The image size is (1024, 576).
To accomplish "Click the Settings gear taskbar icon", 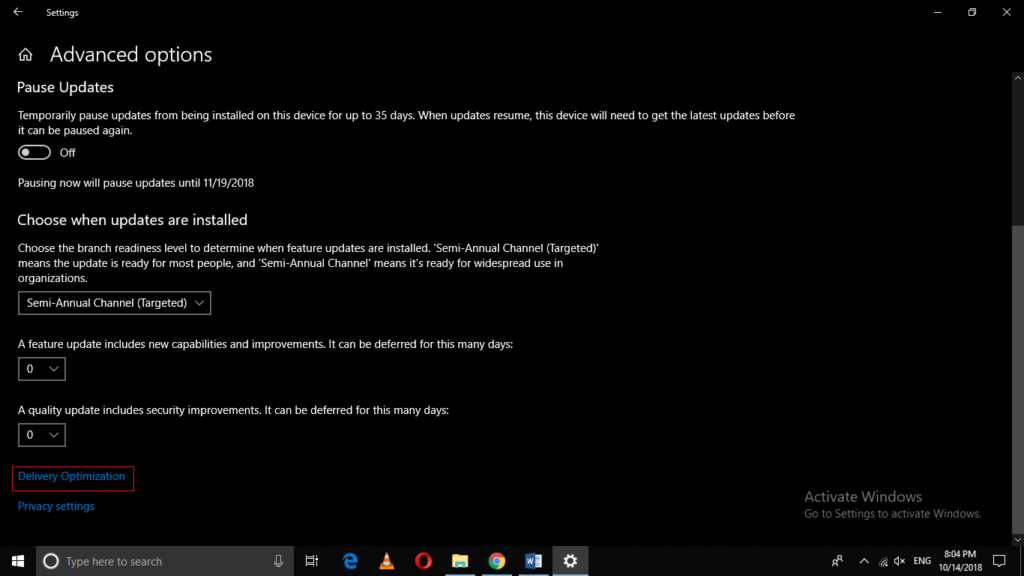I will 570,561.
